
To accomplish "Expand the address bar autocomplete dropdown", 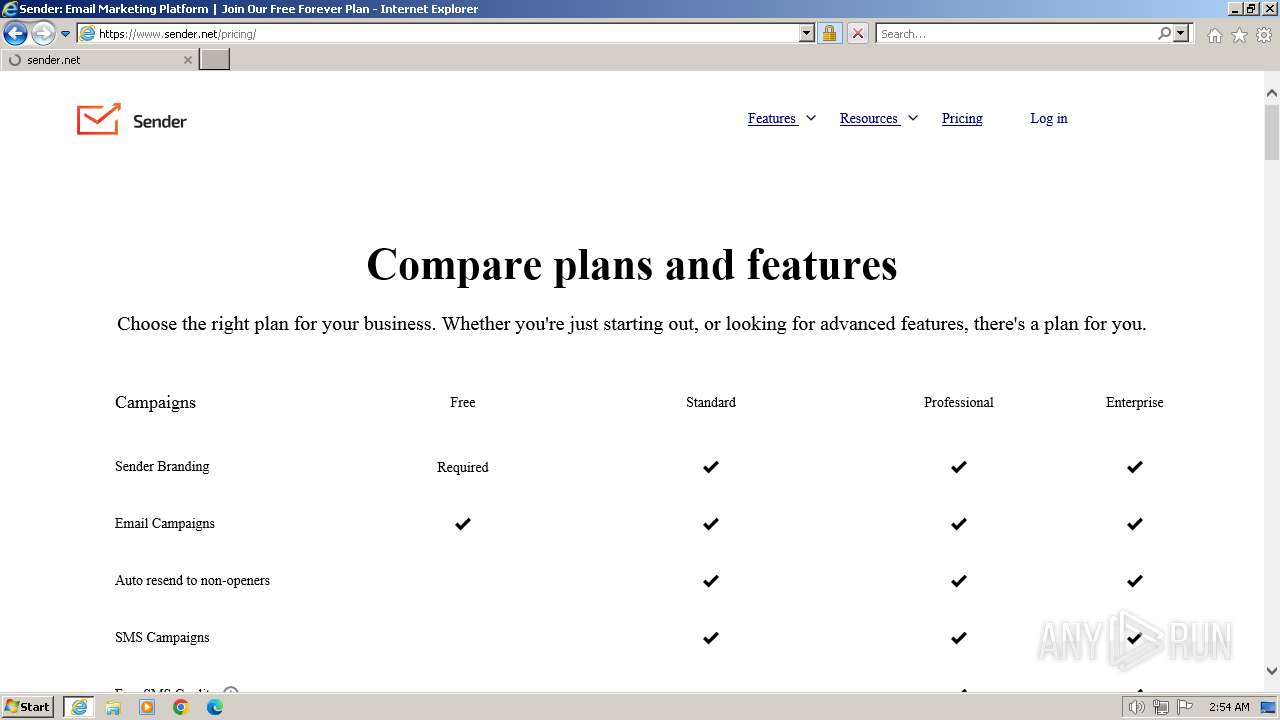I will pos(807,34).
